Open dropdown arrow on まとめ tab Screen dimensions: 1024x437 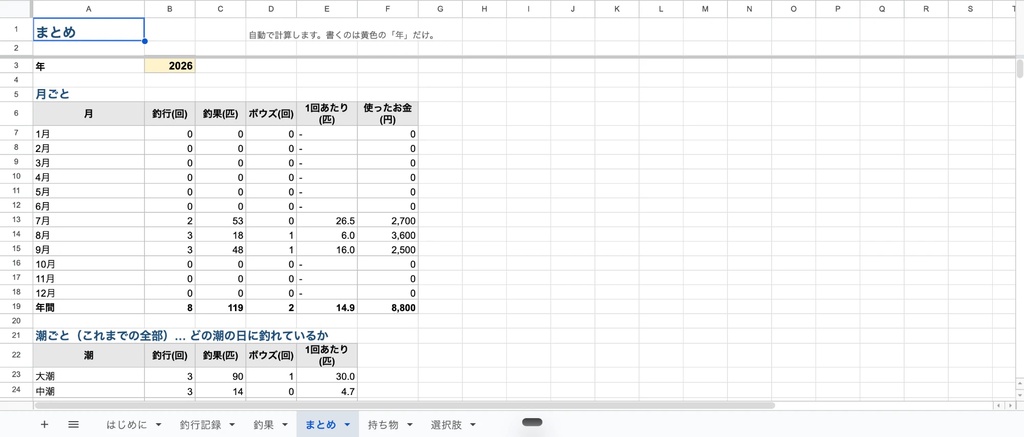[347, 425]
